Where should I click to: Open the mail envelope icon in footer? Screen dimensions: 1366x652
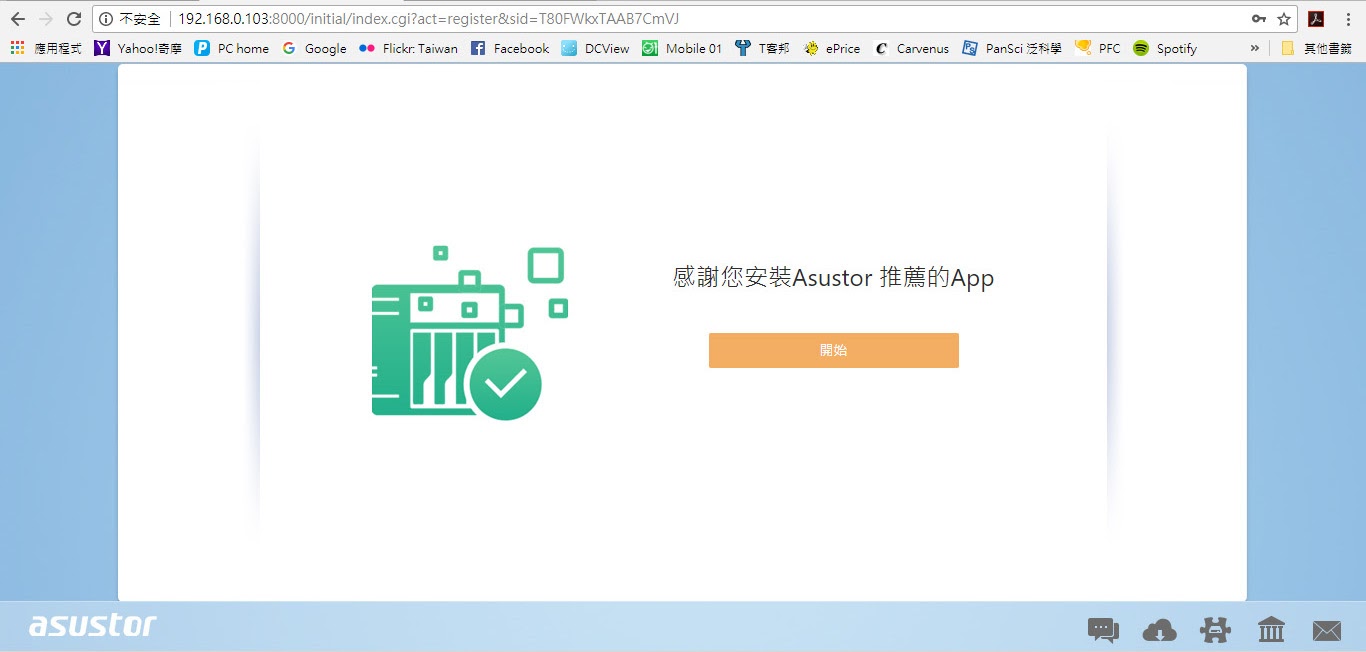coord(1327,631)
